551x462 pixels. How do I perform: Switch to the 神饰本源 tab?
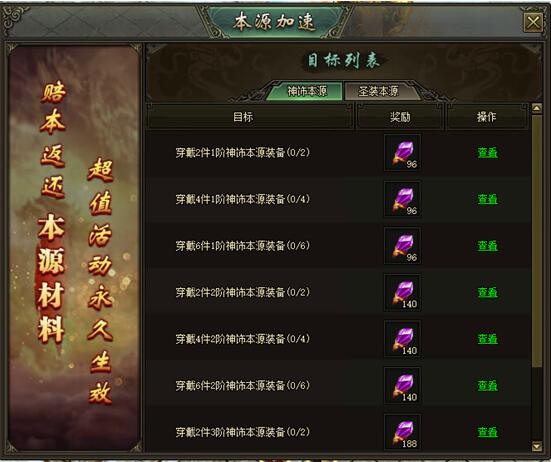tap(306, 91)
